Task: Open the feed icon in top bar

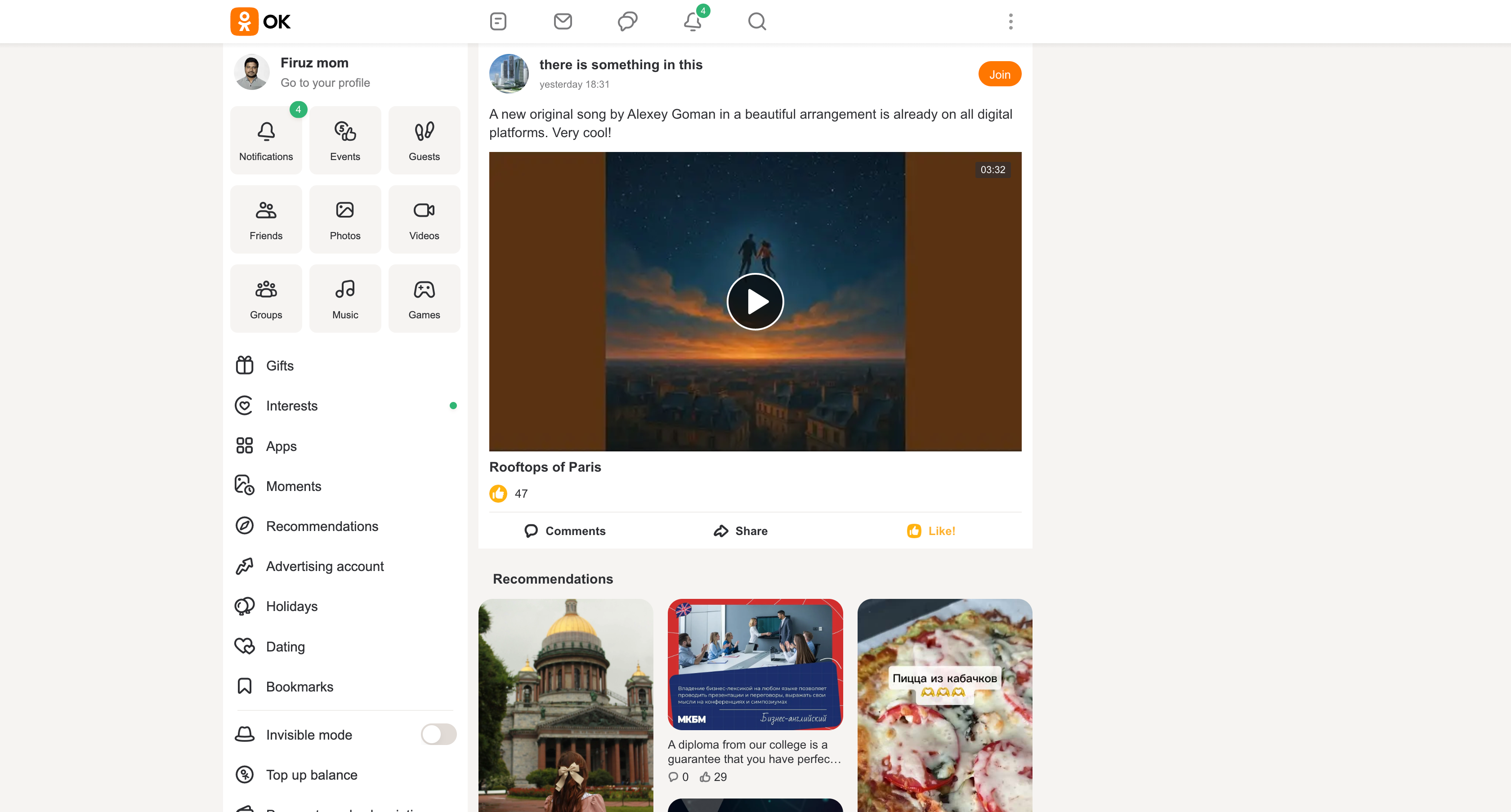Action: tap(498, 22)
